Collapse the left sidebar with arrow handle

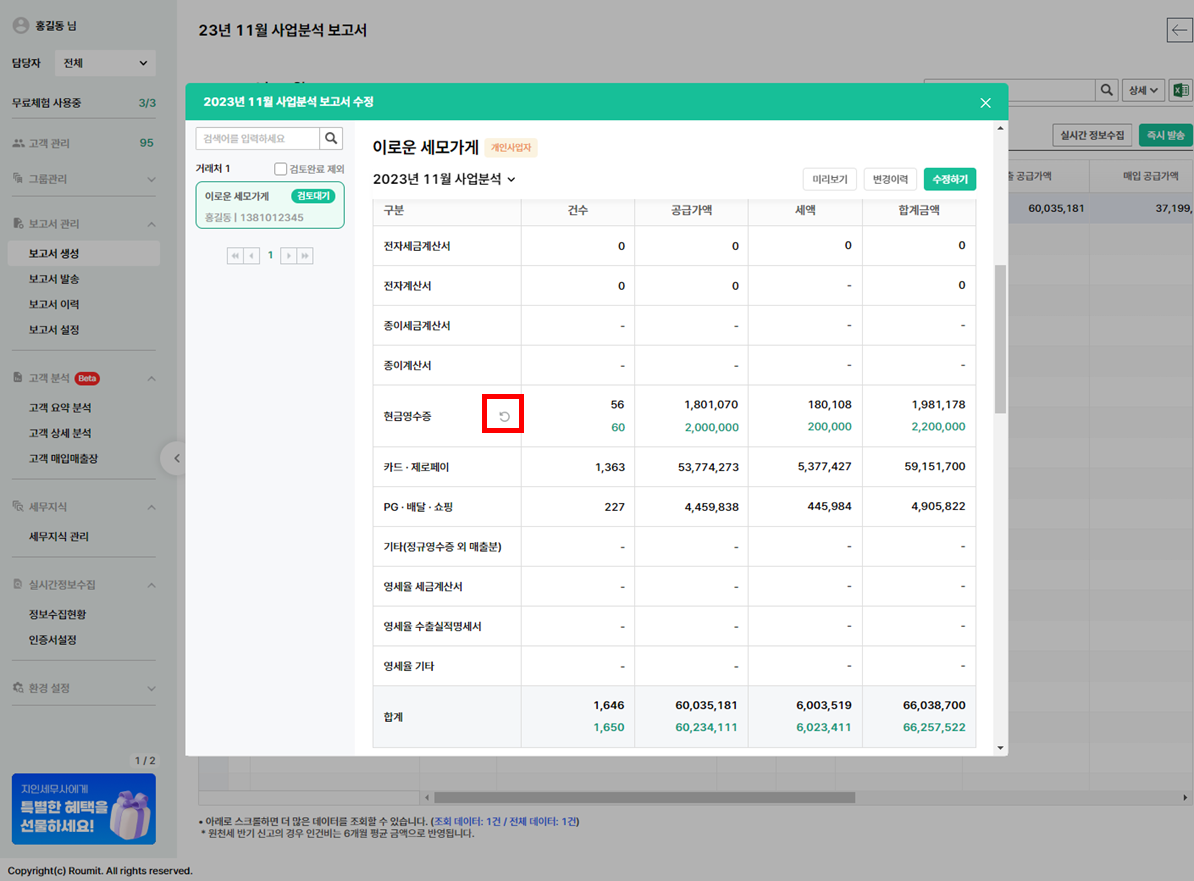(x=176, y=458)
